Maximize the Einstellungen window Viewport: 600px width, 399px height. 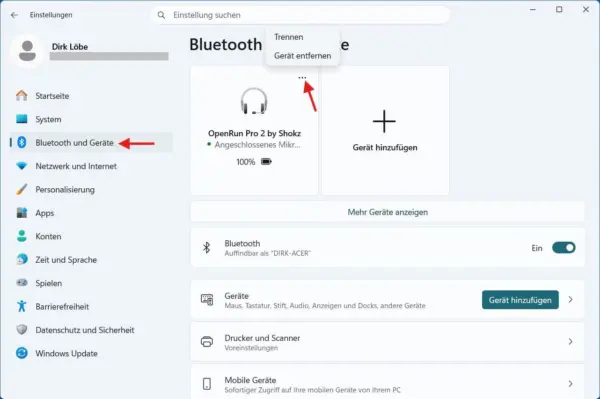click(559, 9)
